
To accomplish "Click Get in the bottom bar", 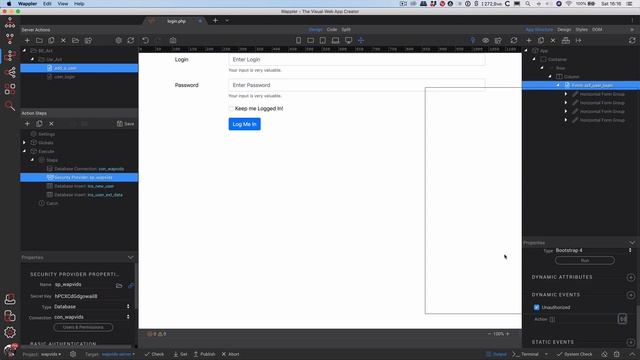I will 180,354.
